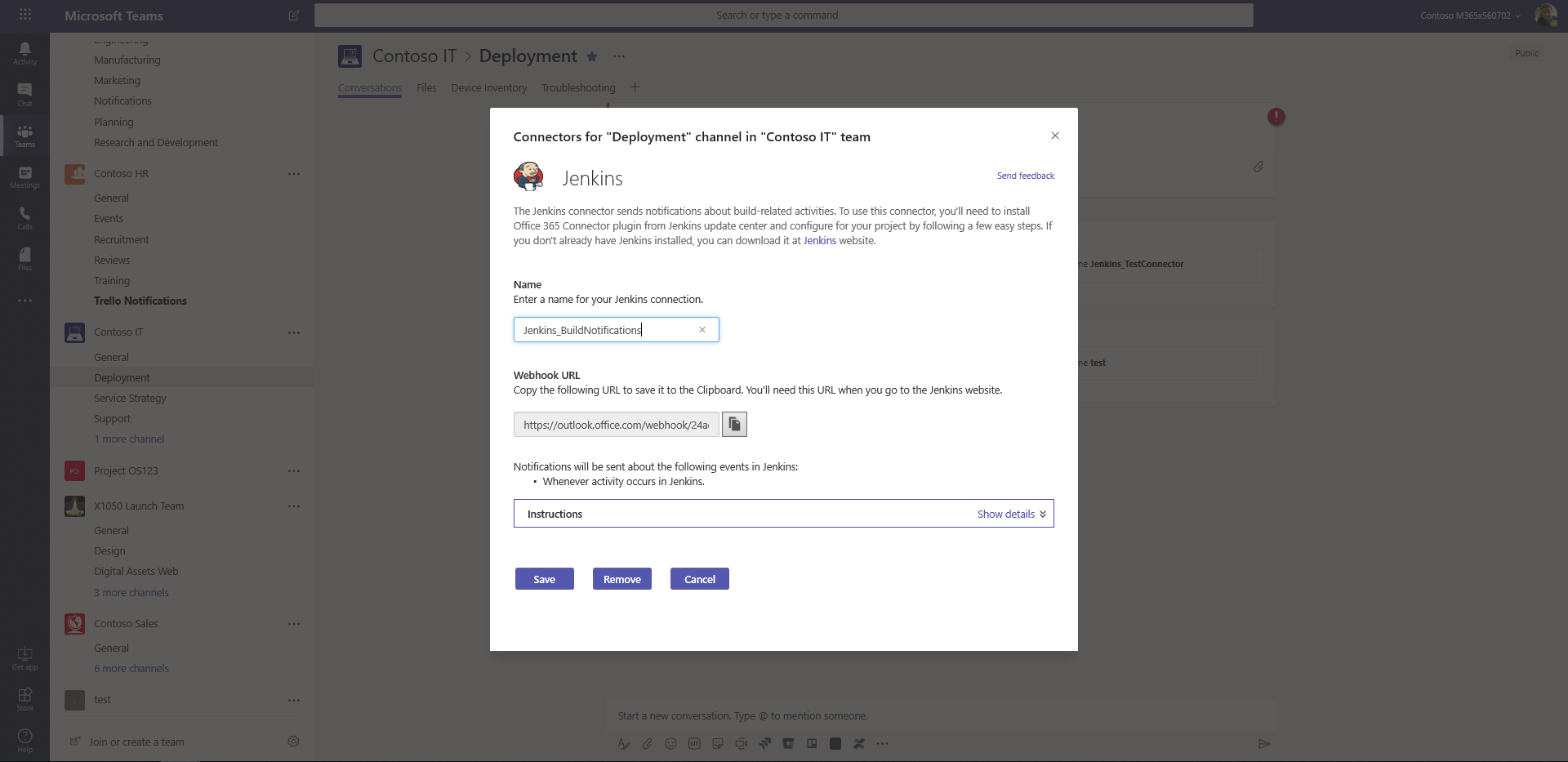Insert a GIF using the Giphy icon

(x=694, y=743)
